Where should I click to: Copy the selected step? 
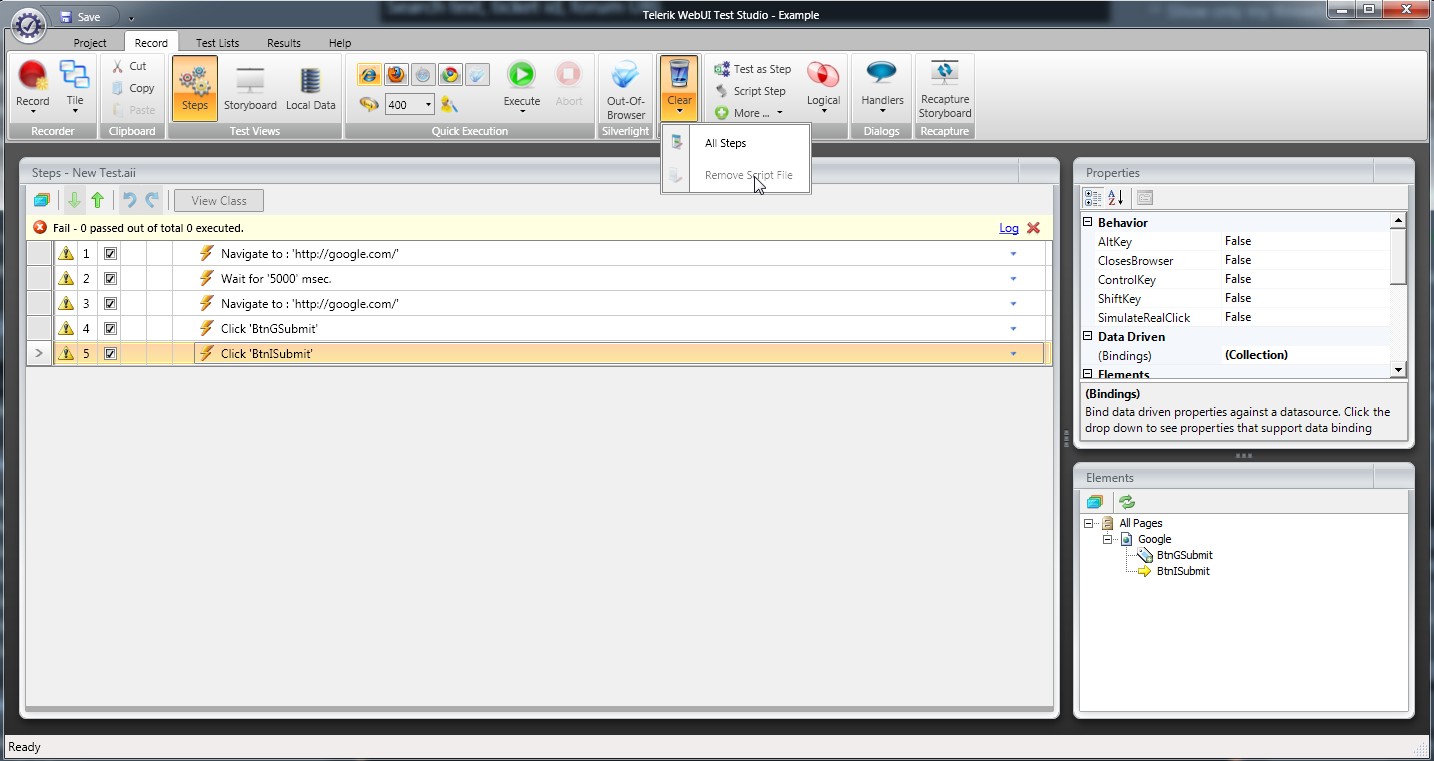[x=132, y=88]
